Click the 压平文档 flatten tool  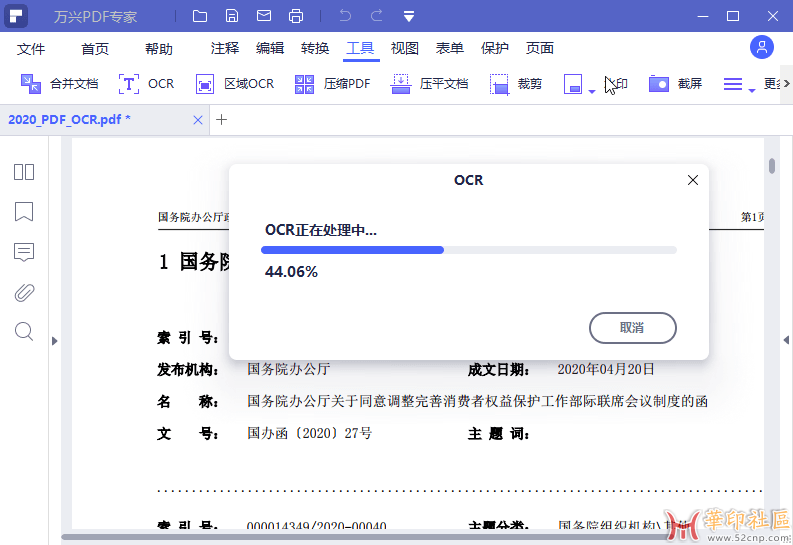click(430, 84)
